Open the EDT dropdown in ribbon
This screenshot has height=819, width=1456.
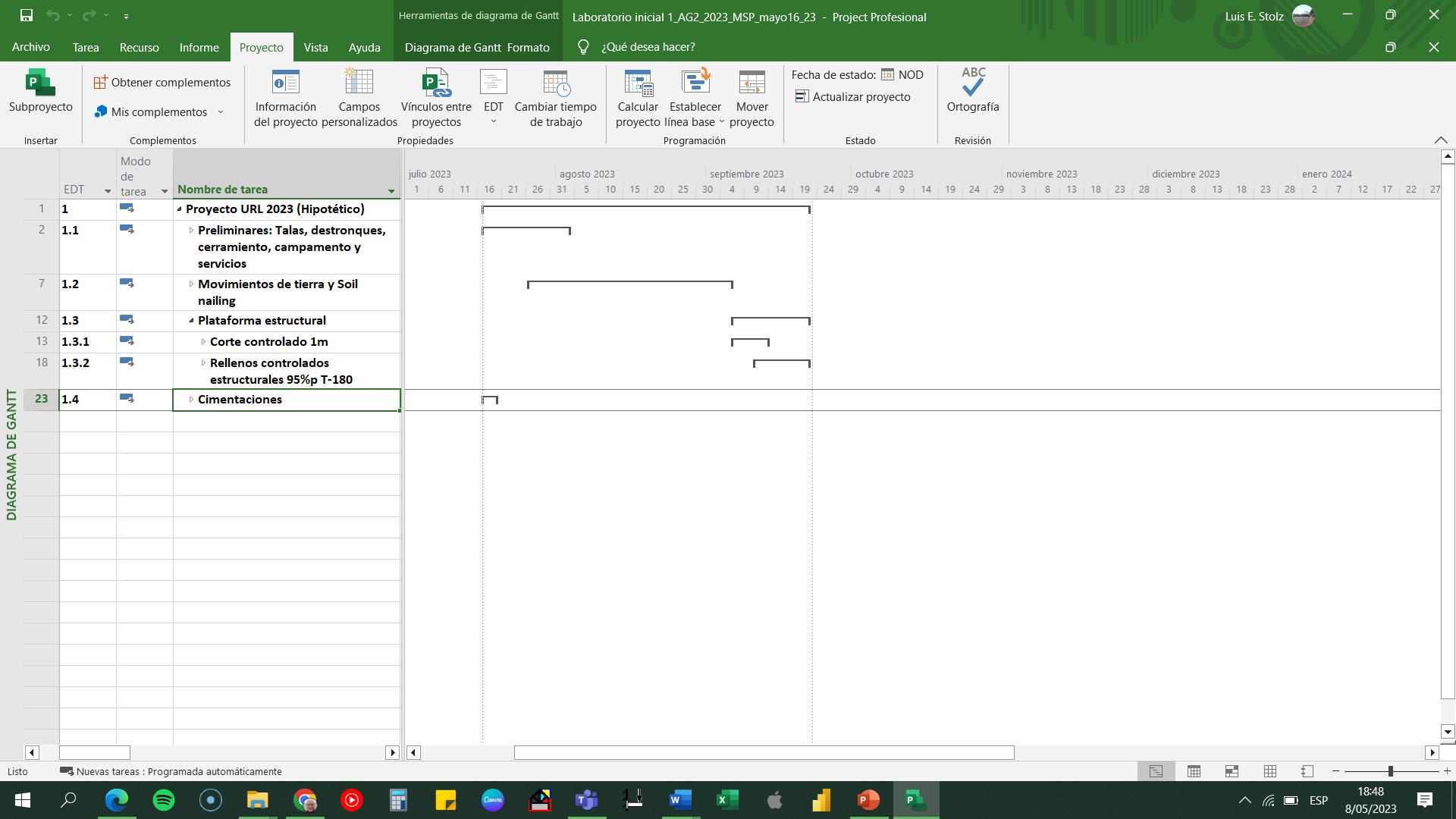[x=493, y=121]
